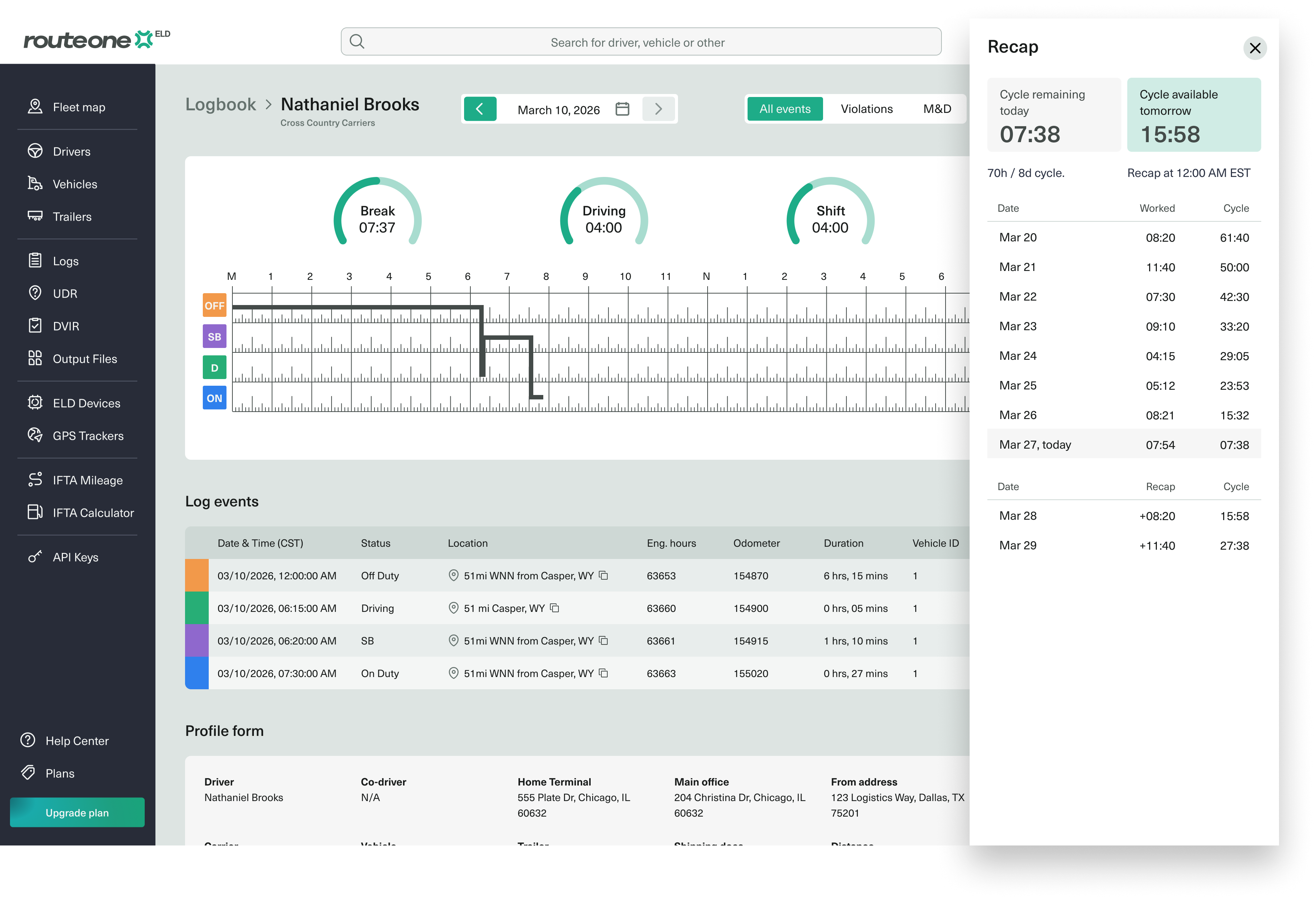Select the All events tab

pyautogui.click(x=785, y=109)
